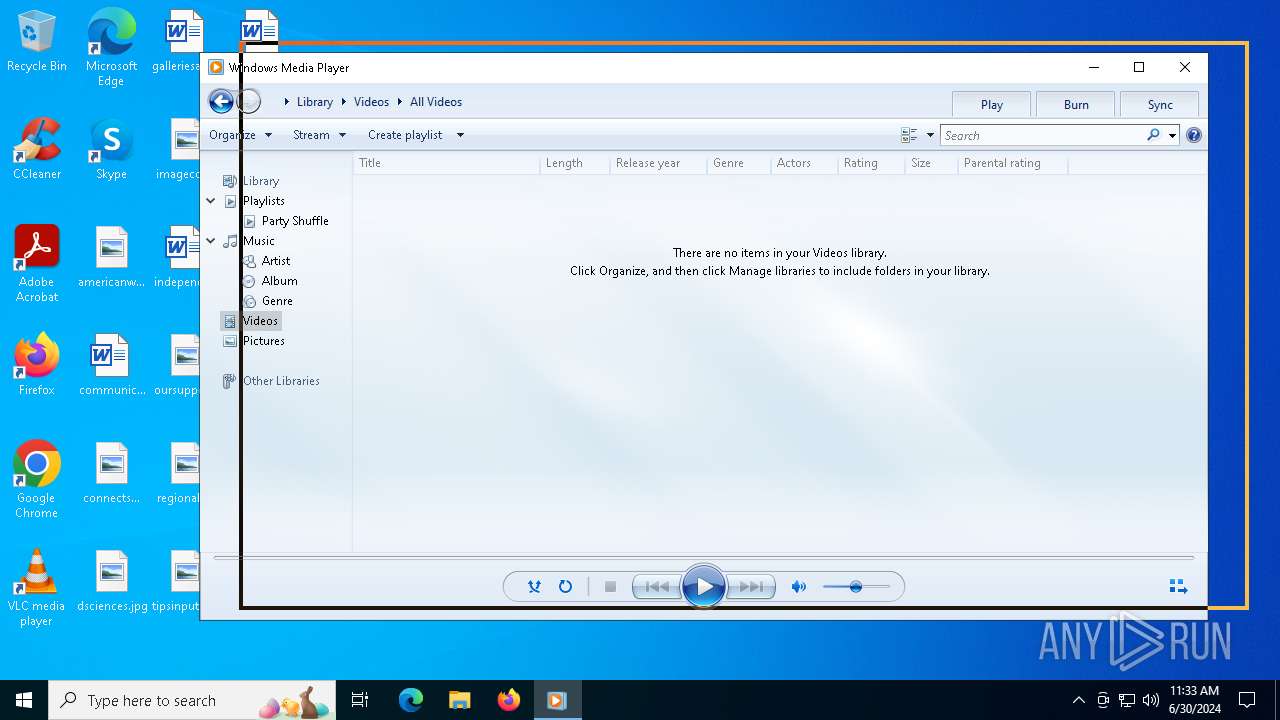Switch to the Burn tab

[1076, 104]
